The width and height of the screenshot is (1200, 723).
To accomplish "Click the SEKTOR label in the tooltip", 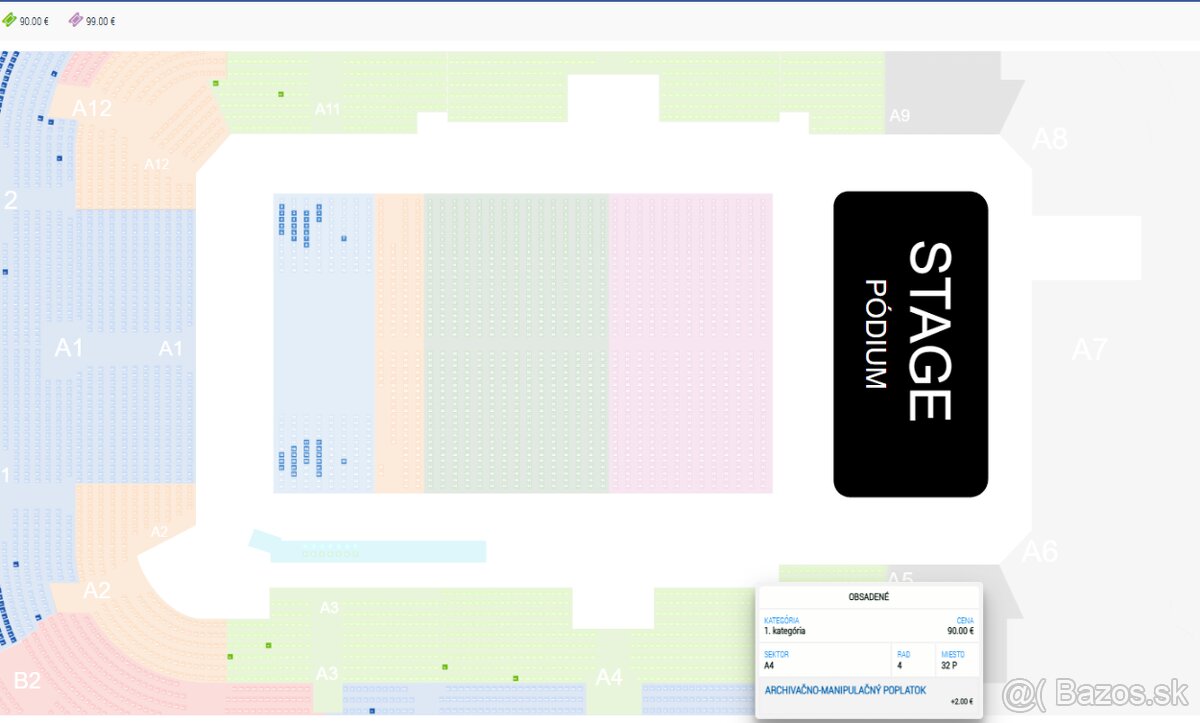I will tap(776, 654).
